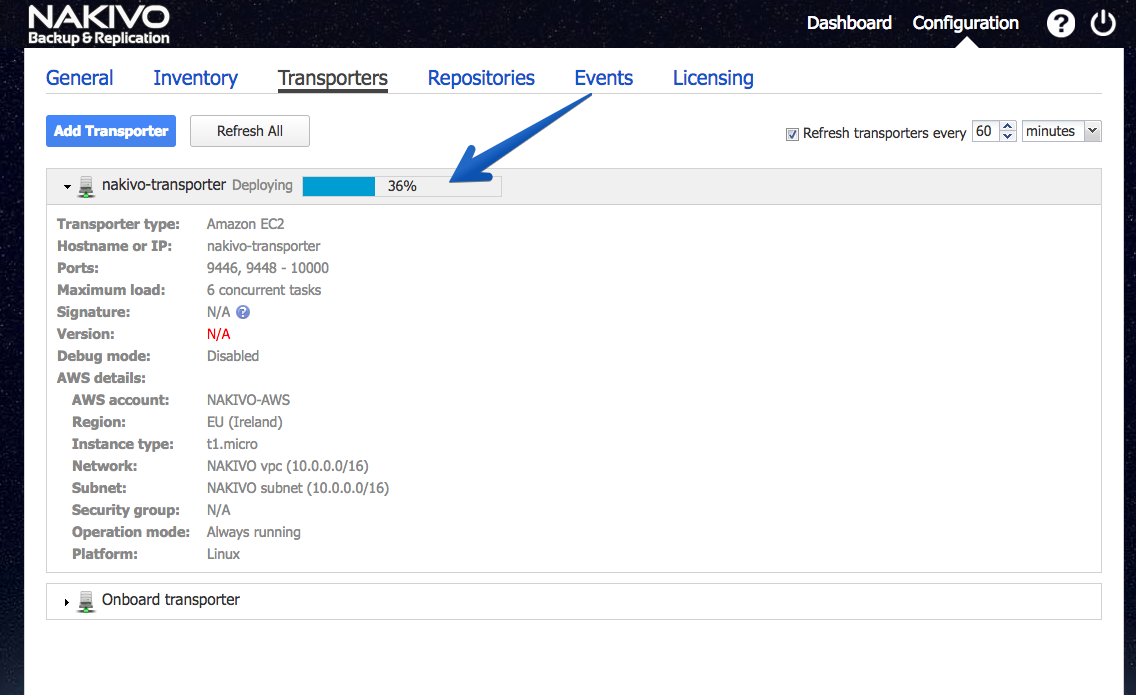The width and height of the screenshot is (1136, 695).
Task: Expand the Onboard transporter entry
Action: tap(67, 602)
